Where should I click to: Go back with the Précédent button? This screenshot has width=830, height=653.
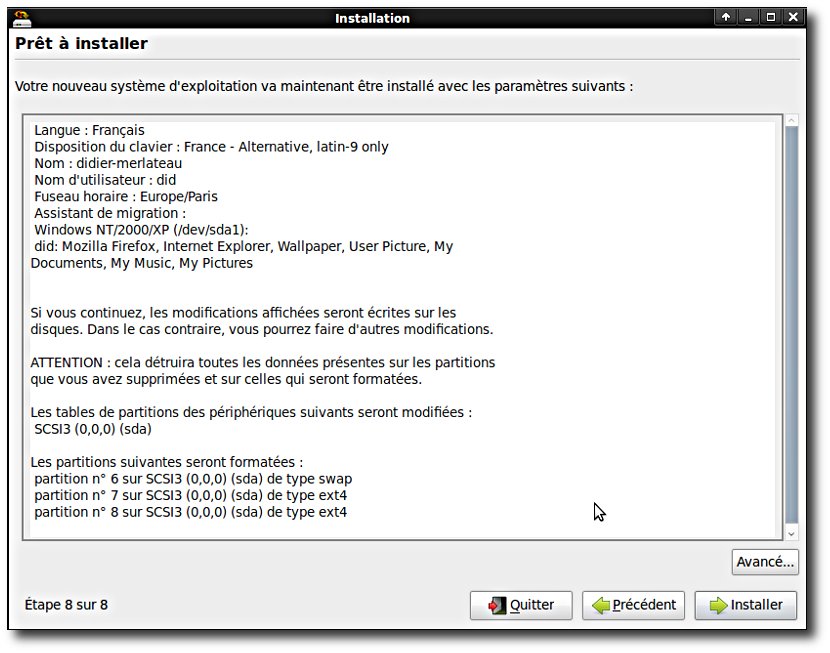click(633, 605)
